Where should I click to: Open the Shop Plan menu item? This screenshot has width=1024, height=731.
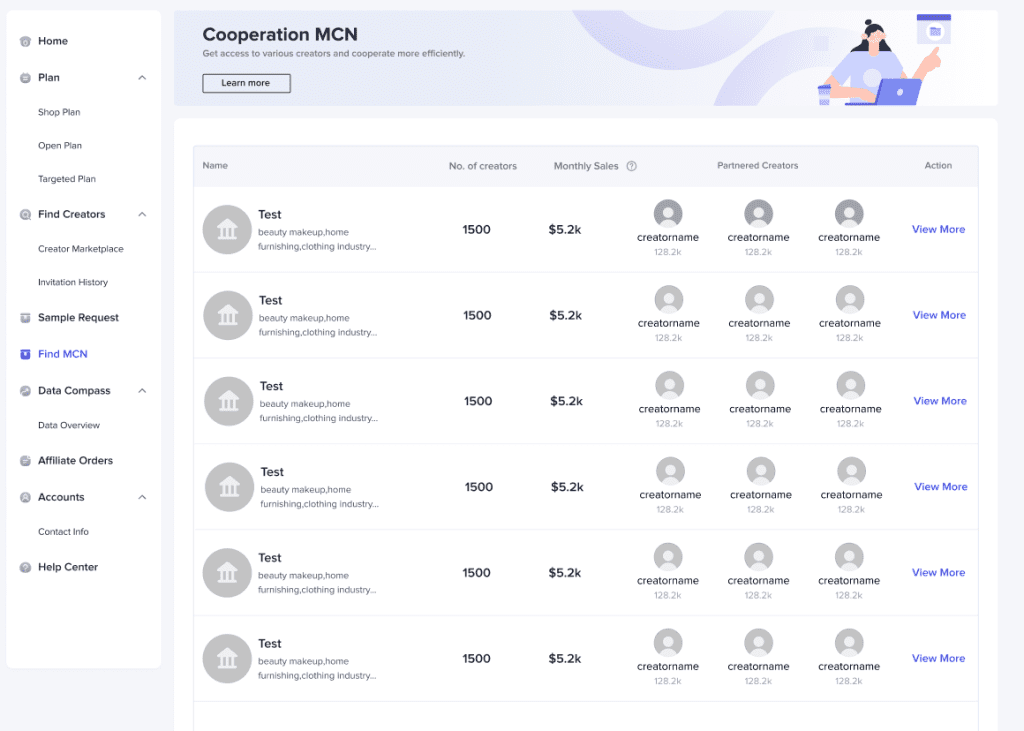coord(59,112)
